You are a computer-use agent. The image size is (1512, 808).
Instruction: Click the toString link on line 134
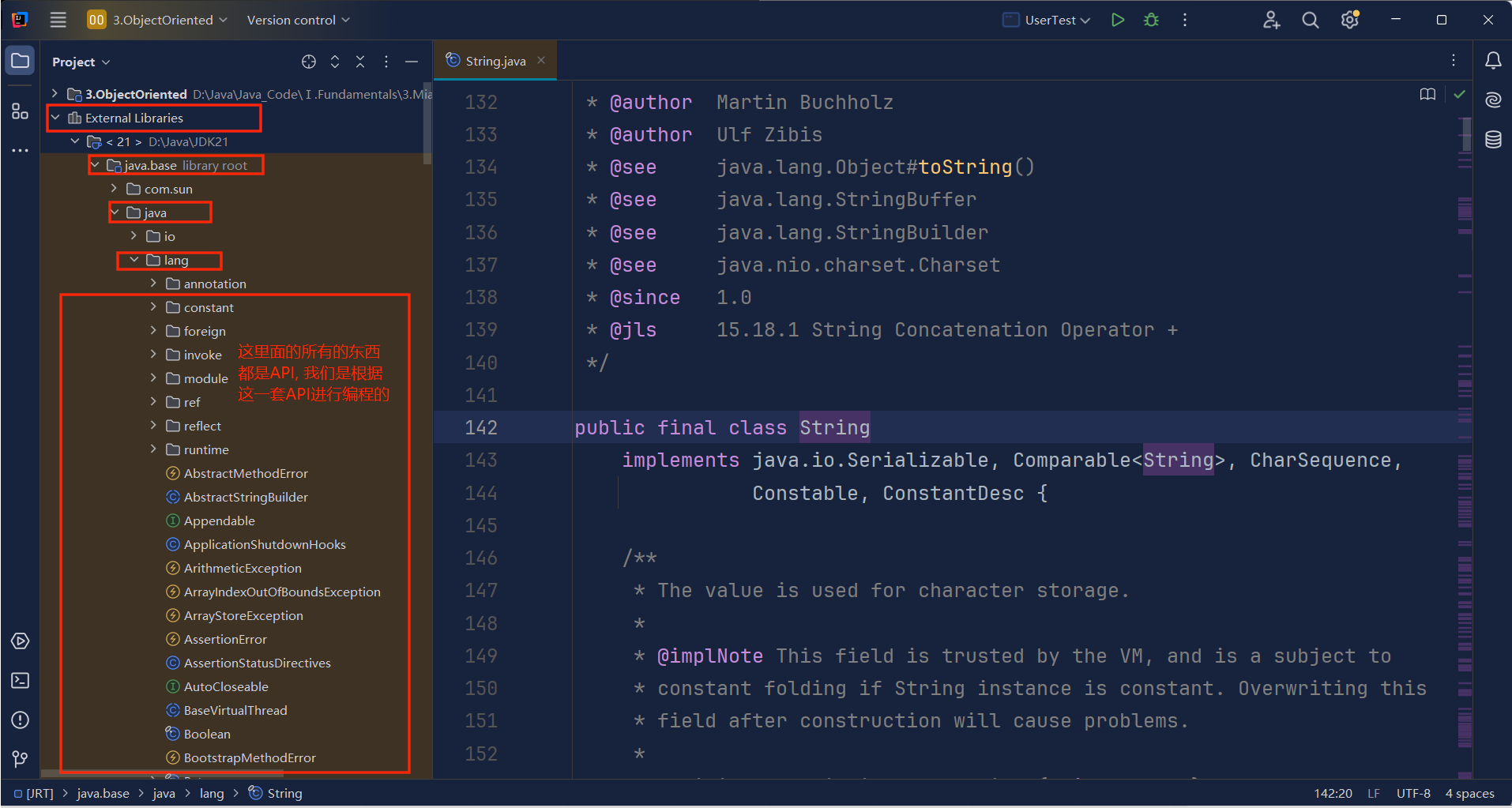tap(965, 167)
